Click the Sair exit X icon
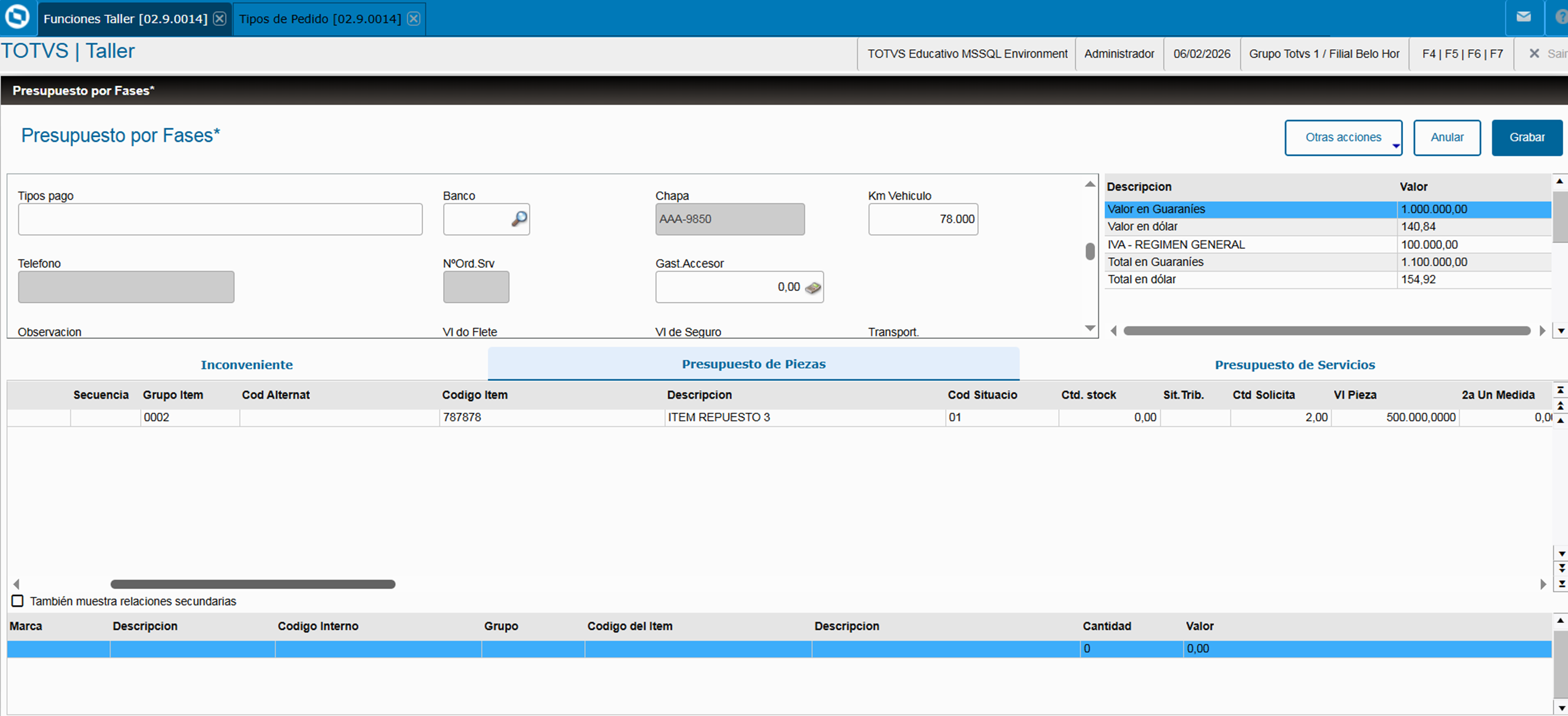This screenshot has width=1568, height=716. 1535,53
